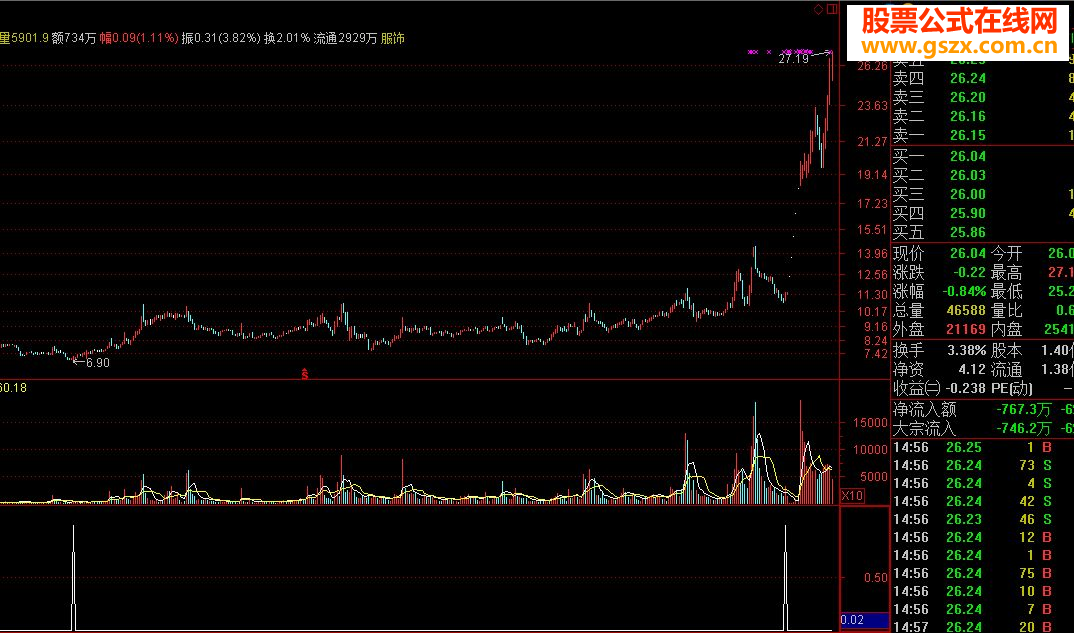Select the 买五 25.86 bid row
This screenshot has width=1074, height=633.
pos(982,232)
